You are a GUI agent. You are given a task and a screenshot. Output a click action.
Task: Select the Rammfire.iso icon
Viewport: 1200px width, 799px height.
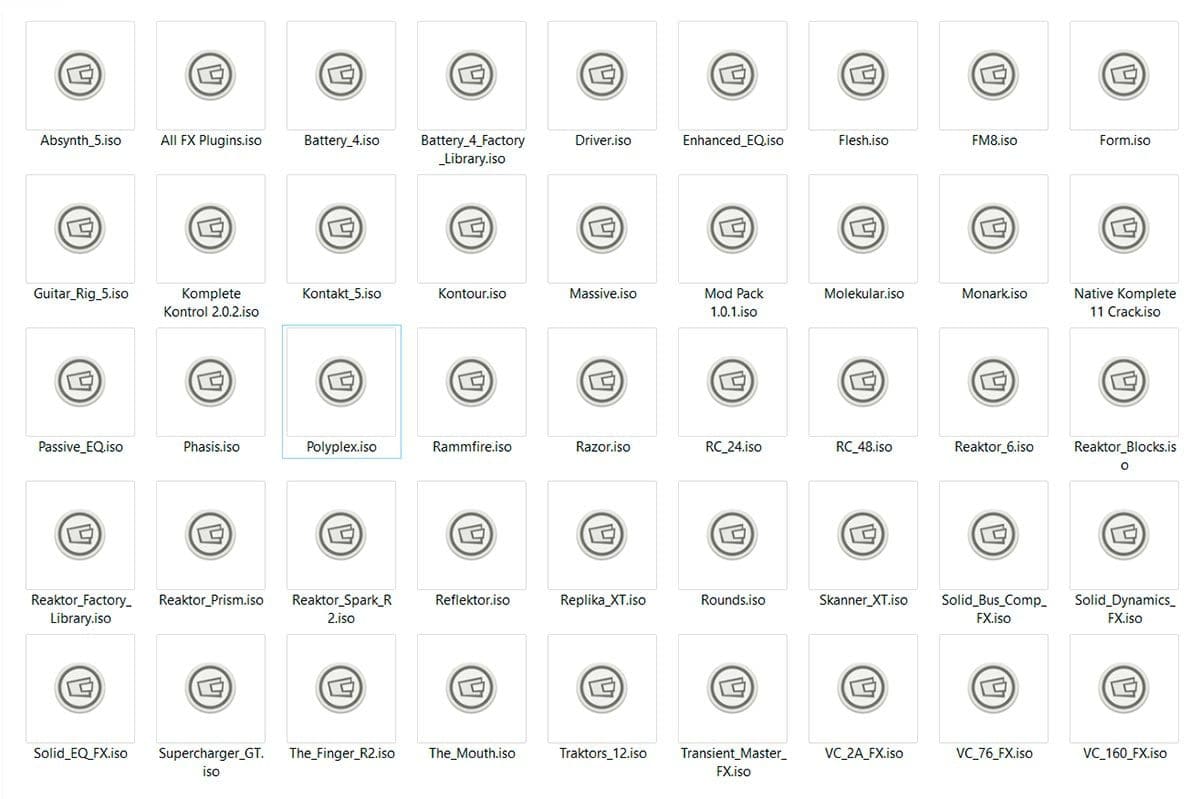[x=472, y=381]
